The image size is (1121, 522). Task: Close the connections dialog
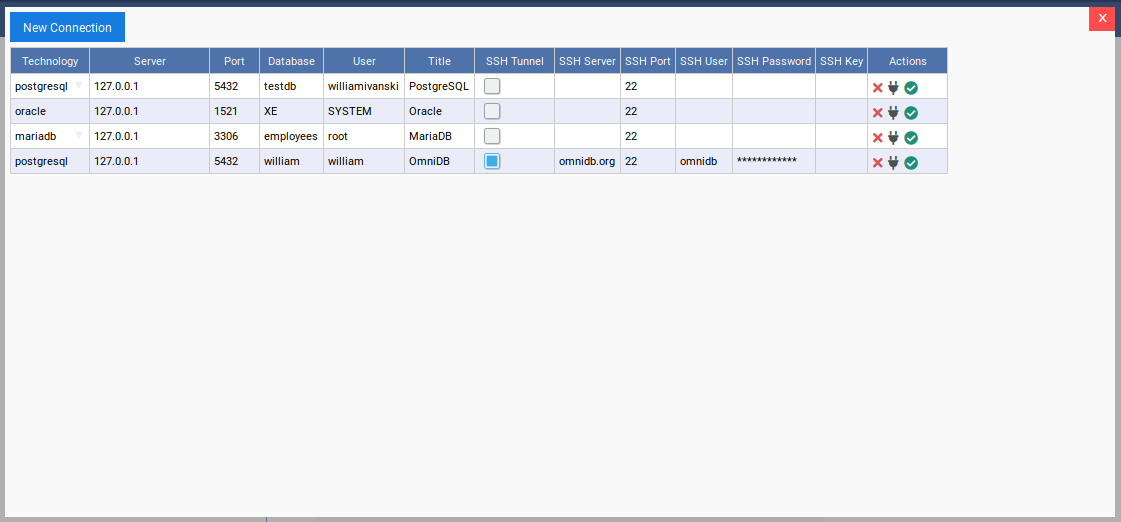coord(1102,18)
